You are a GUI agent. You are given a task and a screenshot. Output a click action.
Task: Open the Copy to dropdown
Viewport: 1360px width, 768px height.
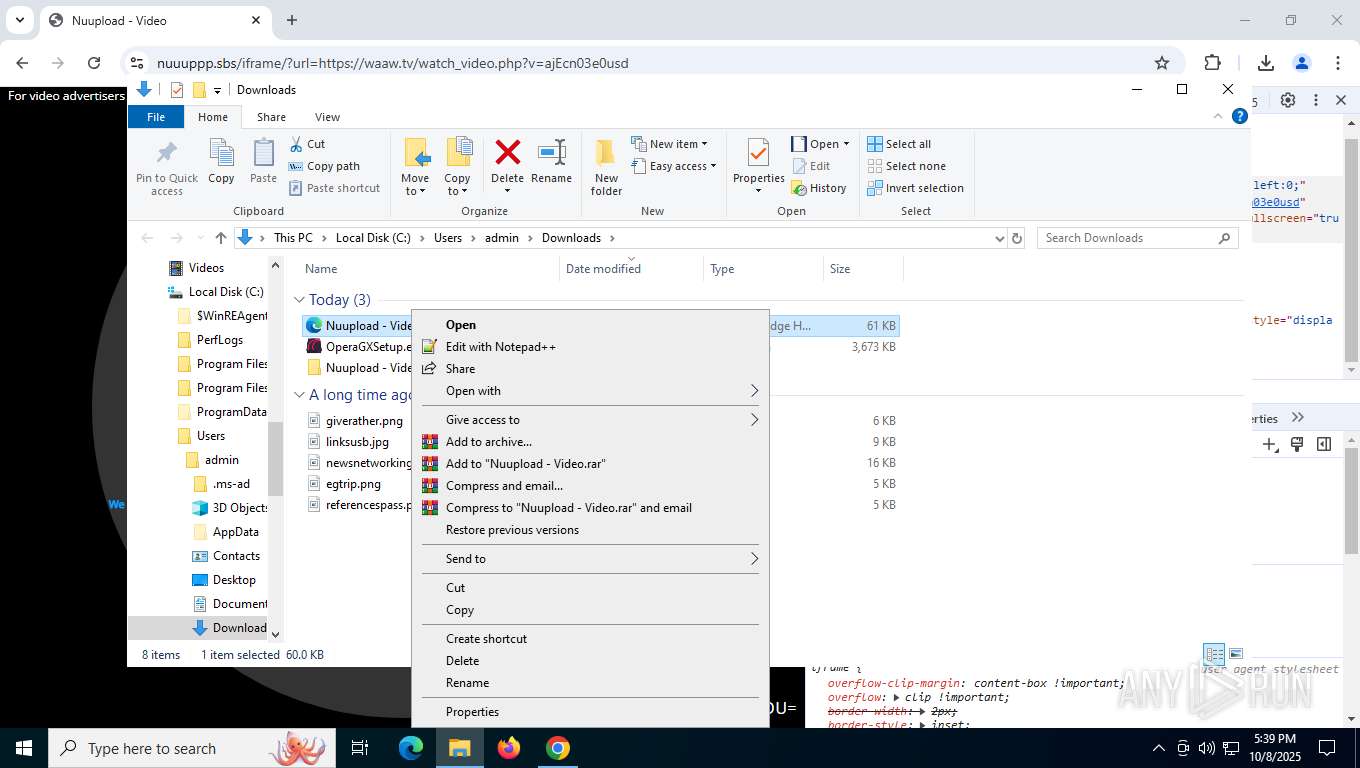pyautogui.click(x=457, y=167)
